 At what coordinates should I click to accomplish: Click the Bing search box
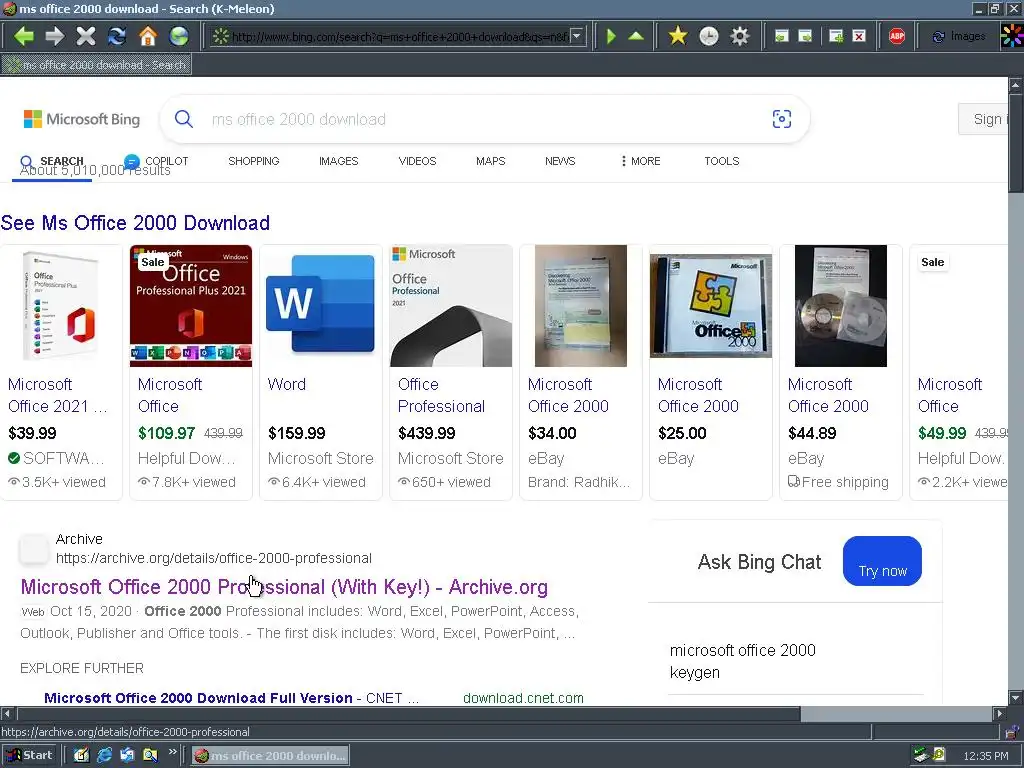485,119
